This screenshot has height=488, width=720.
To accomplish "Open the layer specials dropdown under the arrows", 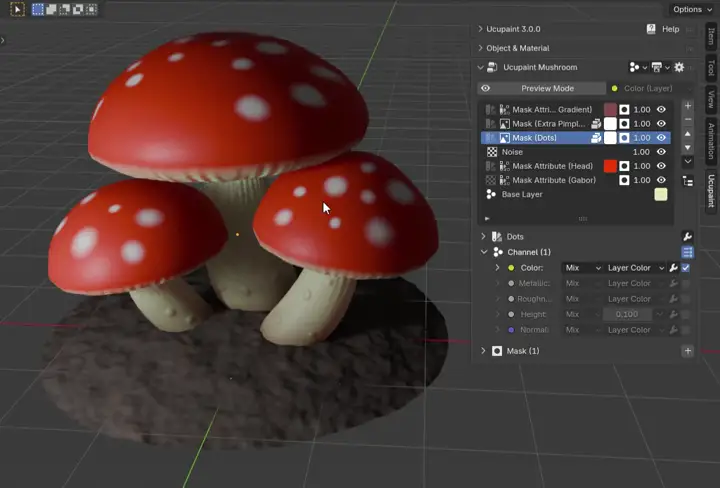I will coord(688,161).
